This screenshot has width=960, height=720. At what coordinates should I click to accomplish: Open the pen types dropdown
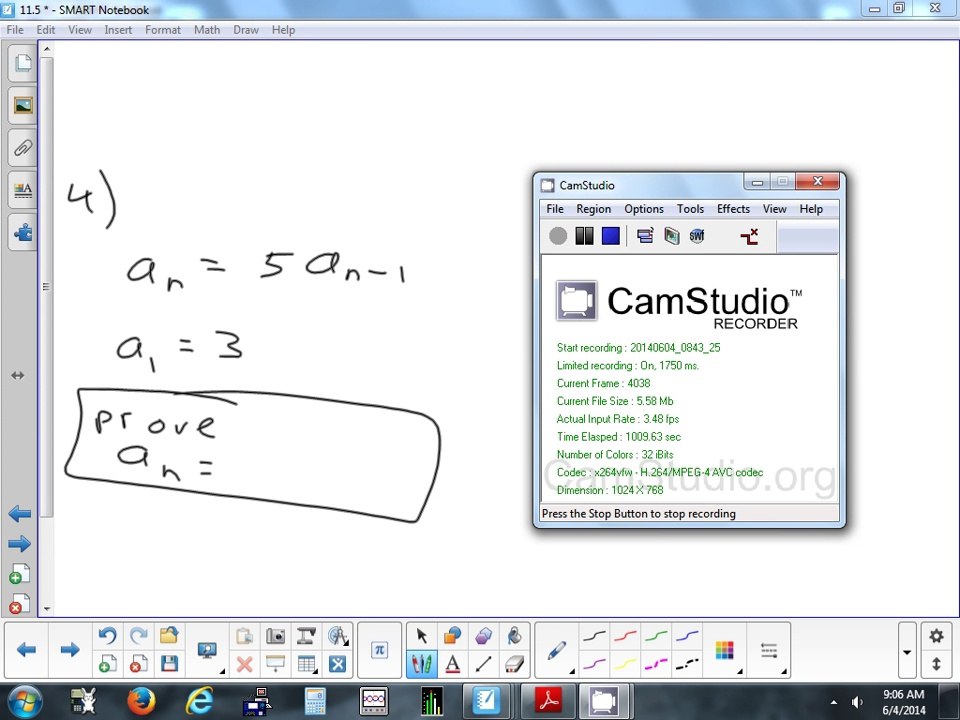point(557,650)
